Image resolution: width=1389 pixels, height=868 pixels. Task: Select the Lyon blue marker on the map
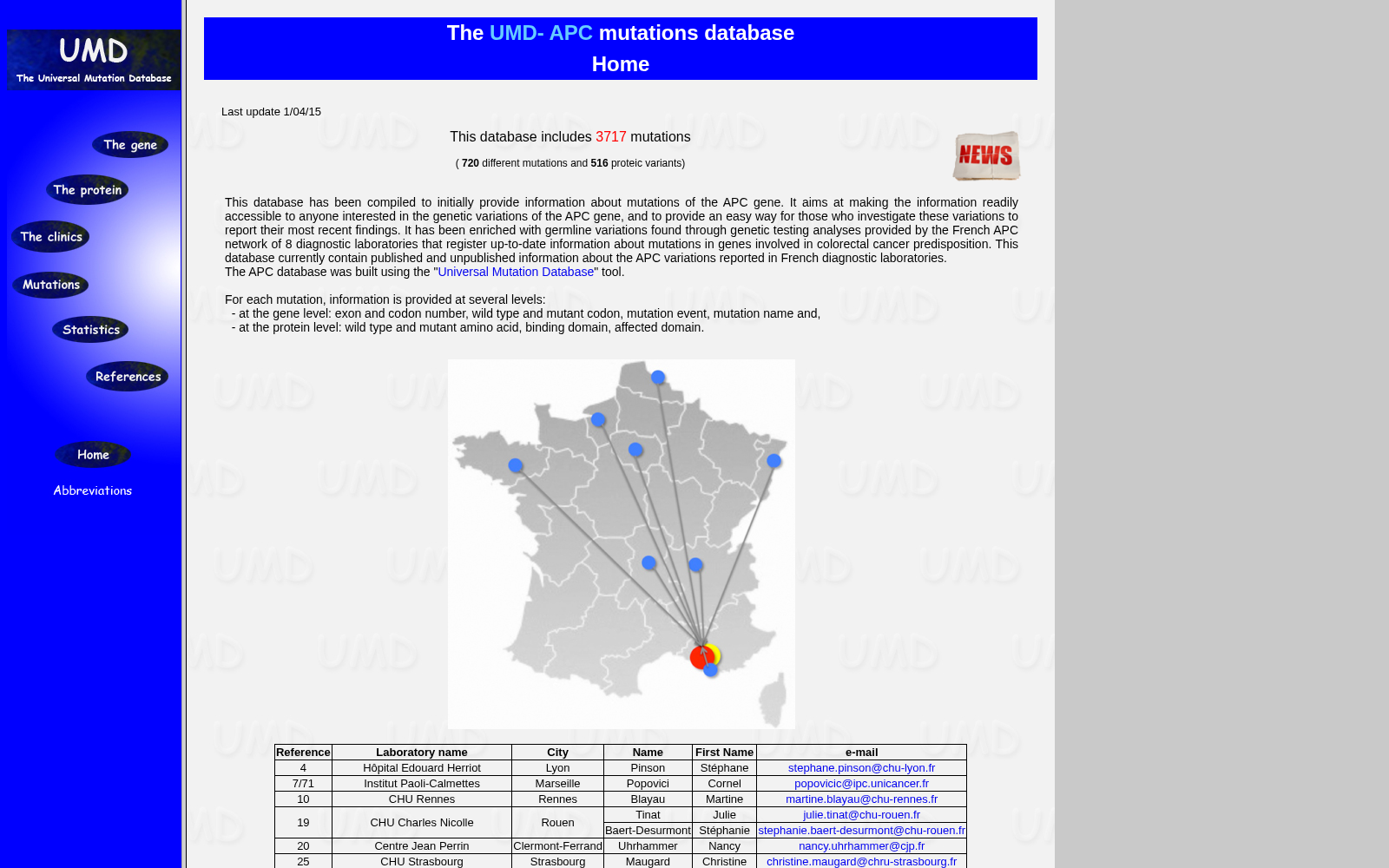pos(695,565)
